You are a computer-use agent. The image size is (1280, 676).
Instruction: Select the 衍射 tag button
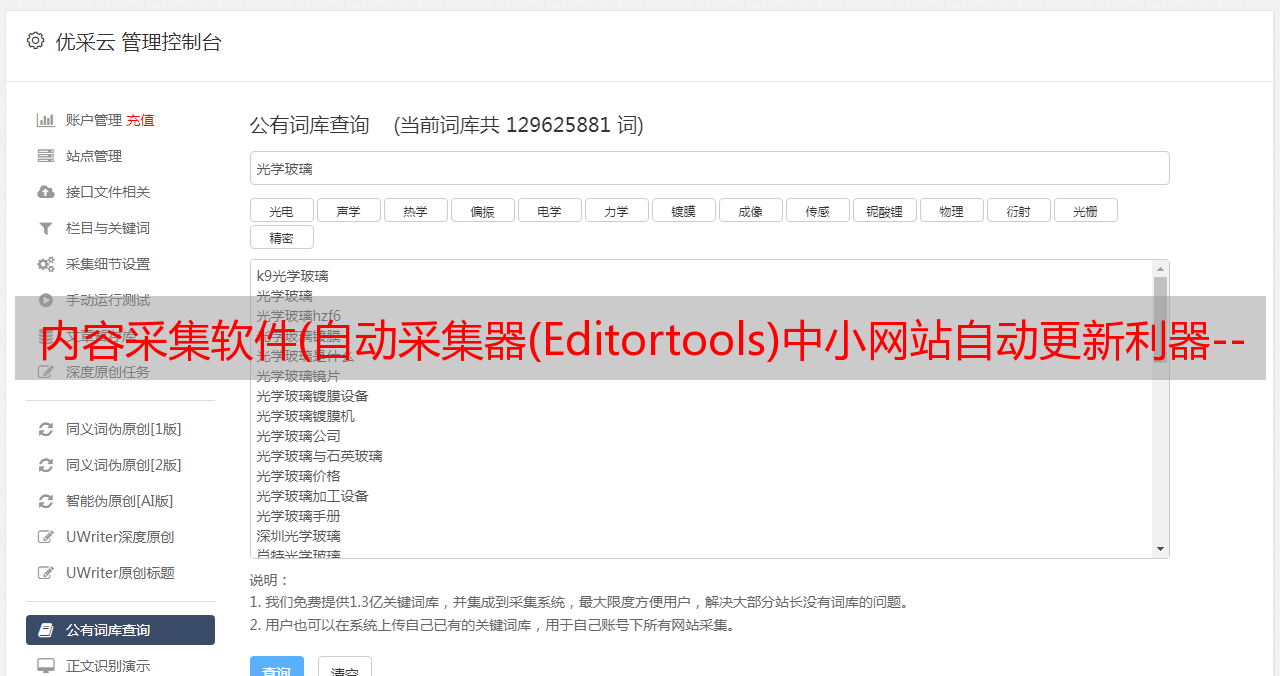(1018, 210)
